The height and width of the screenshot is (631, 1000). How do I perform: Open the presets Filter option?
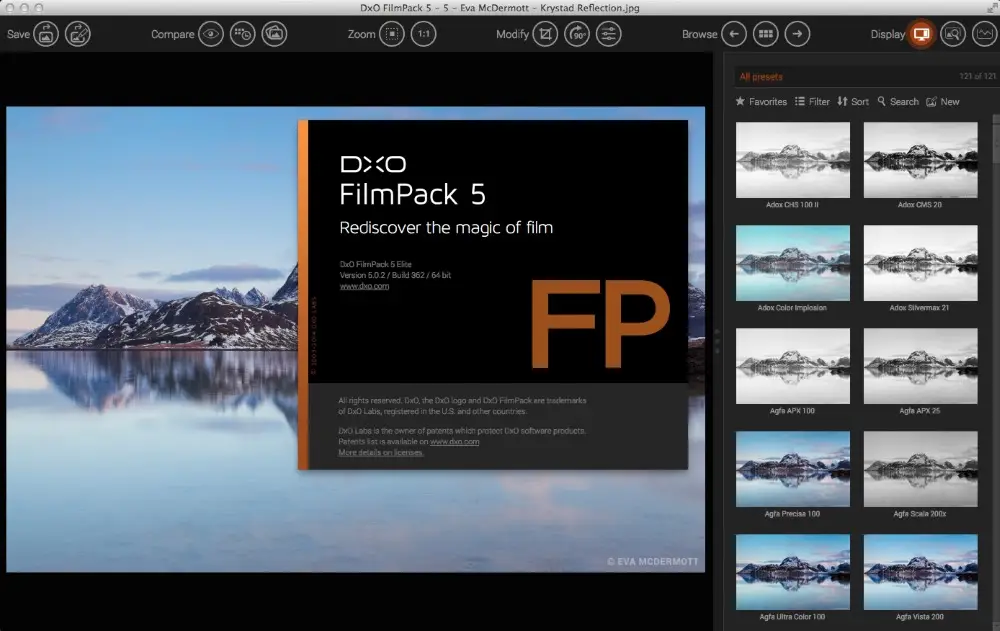(812, 101)
